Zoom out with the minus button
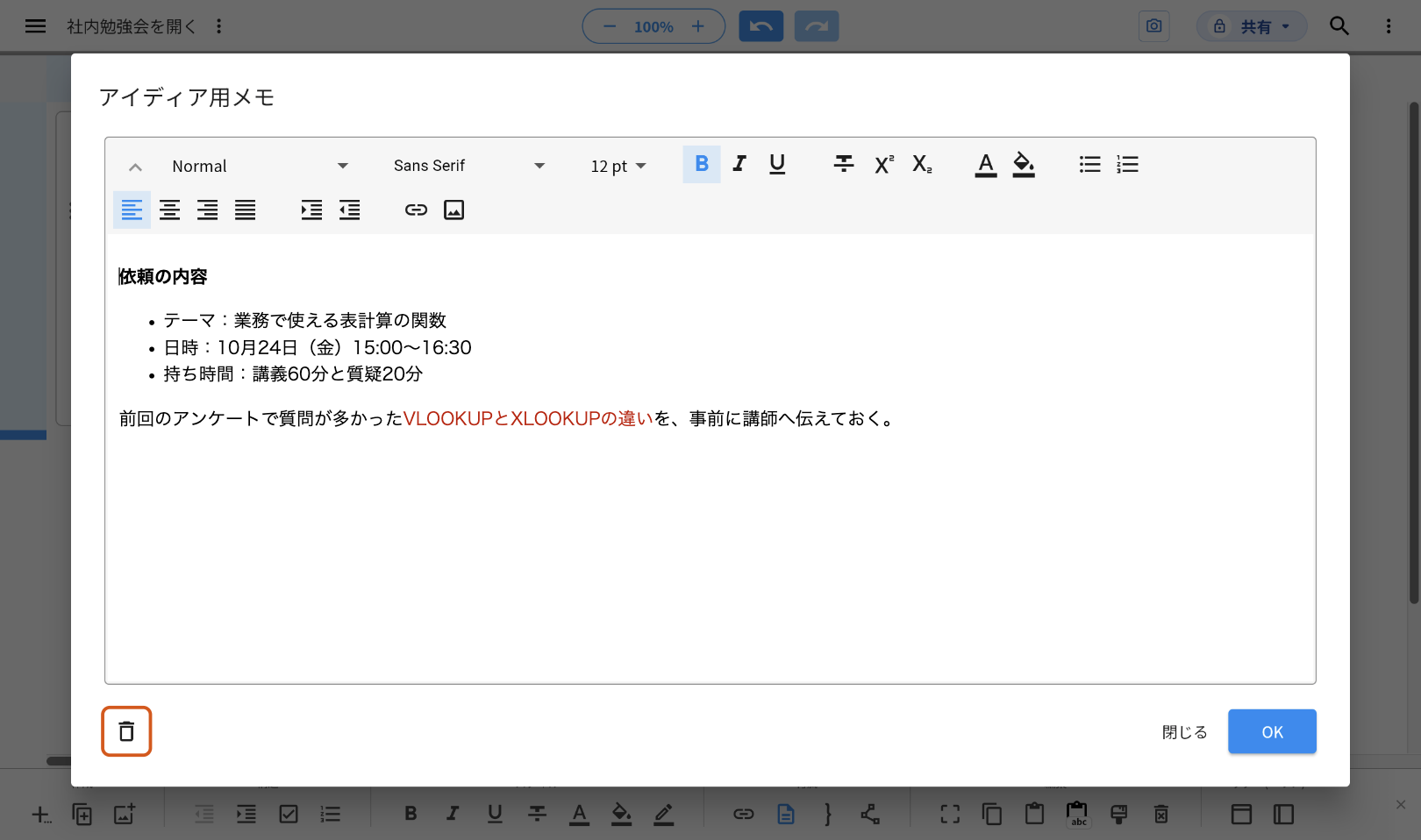The height and width of the screenshot is (840, 1421). pos(610,26)
